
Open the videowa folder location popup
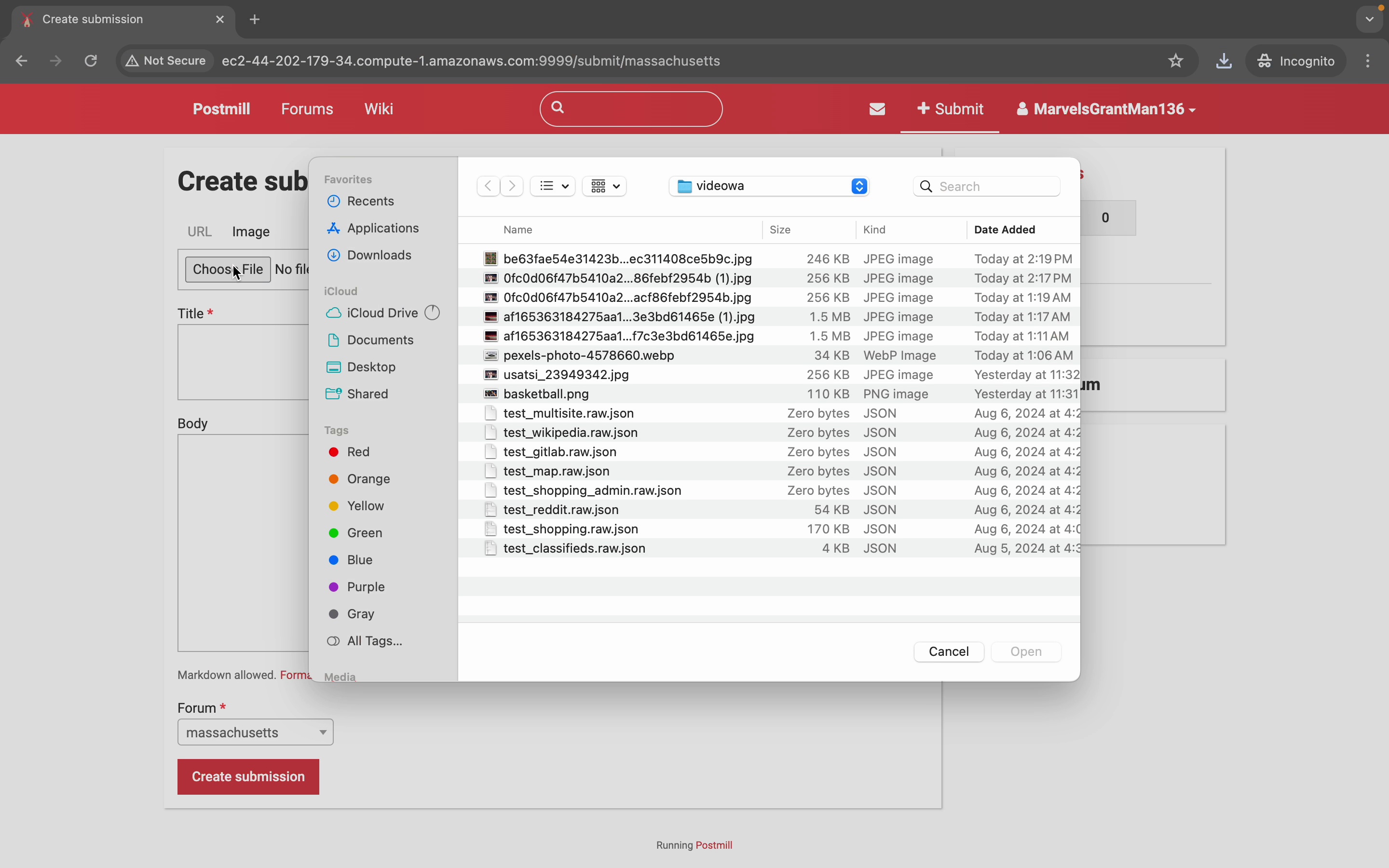coord(769,186)
